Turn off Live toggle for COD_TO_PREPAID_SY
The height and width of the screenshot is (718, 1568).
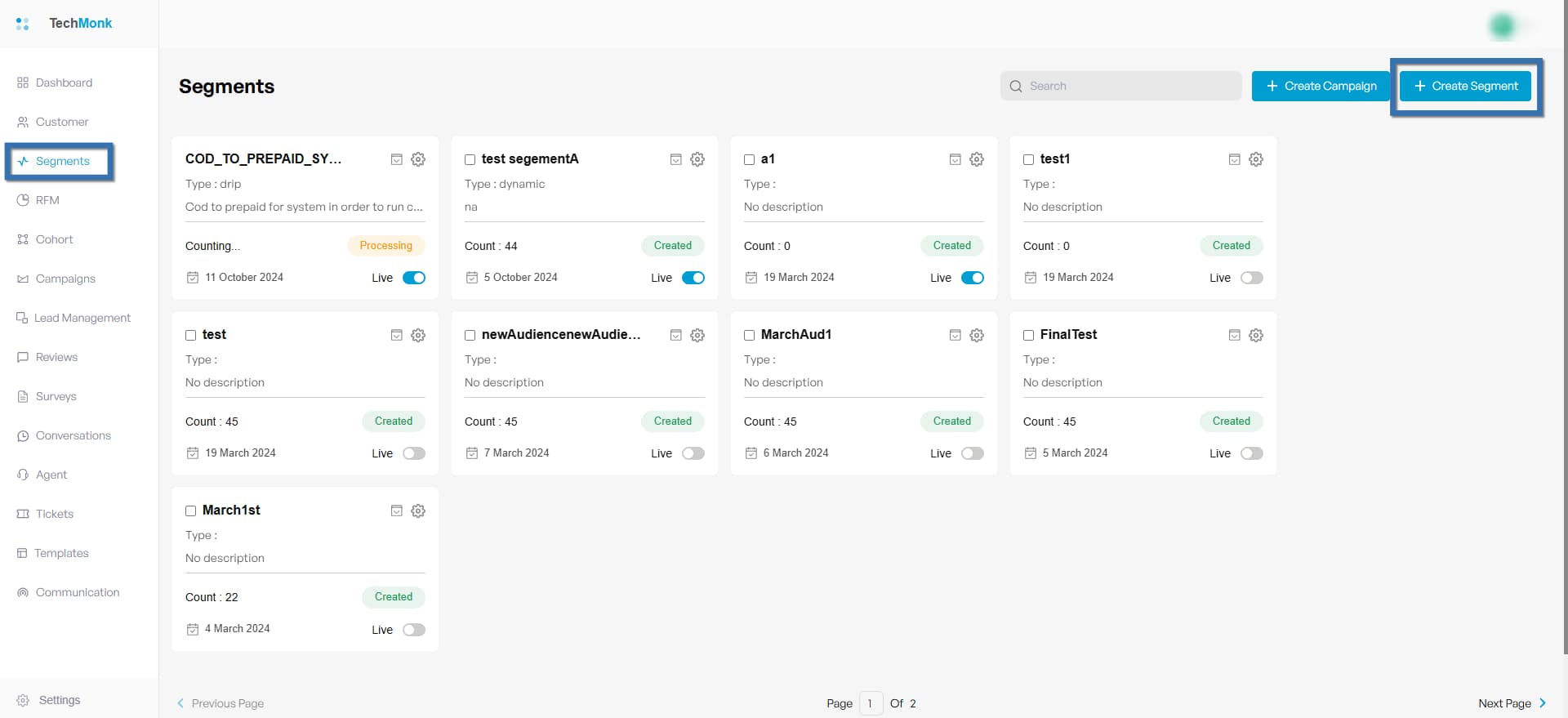(414, 278)
